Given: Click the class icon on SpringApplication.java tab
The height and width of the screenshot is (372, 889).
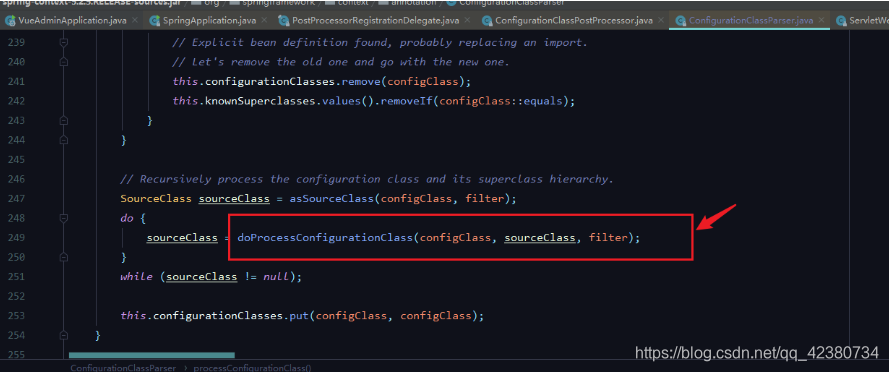Looking at the screenshot, I should (154, 20).
